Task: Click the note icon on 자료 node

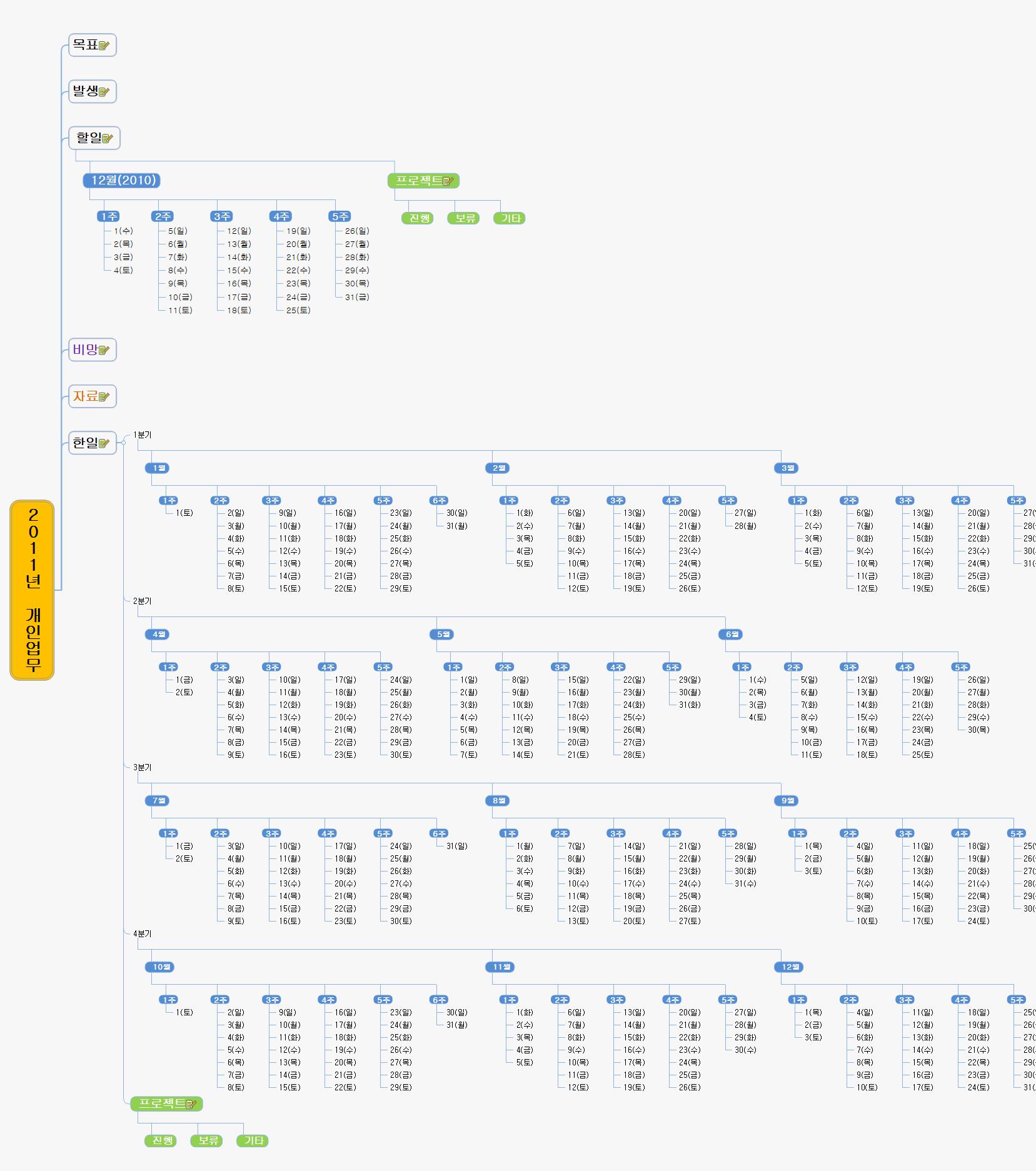Action: (x=104, y=396)
